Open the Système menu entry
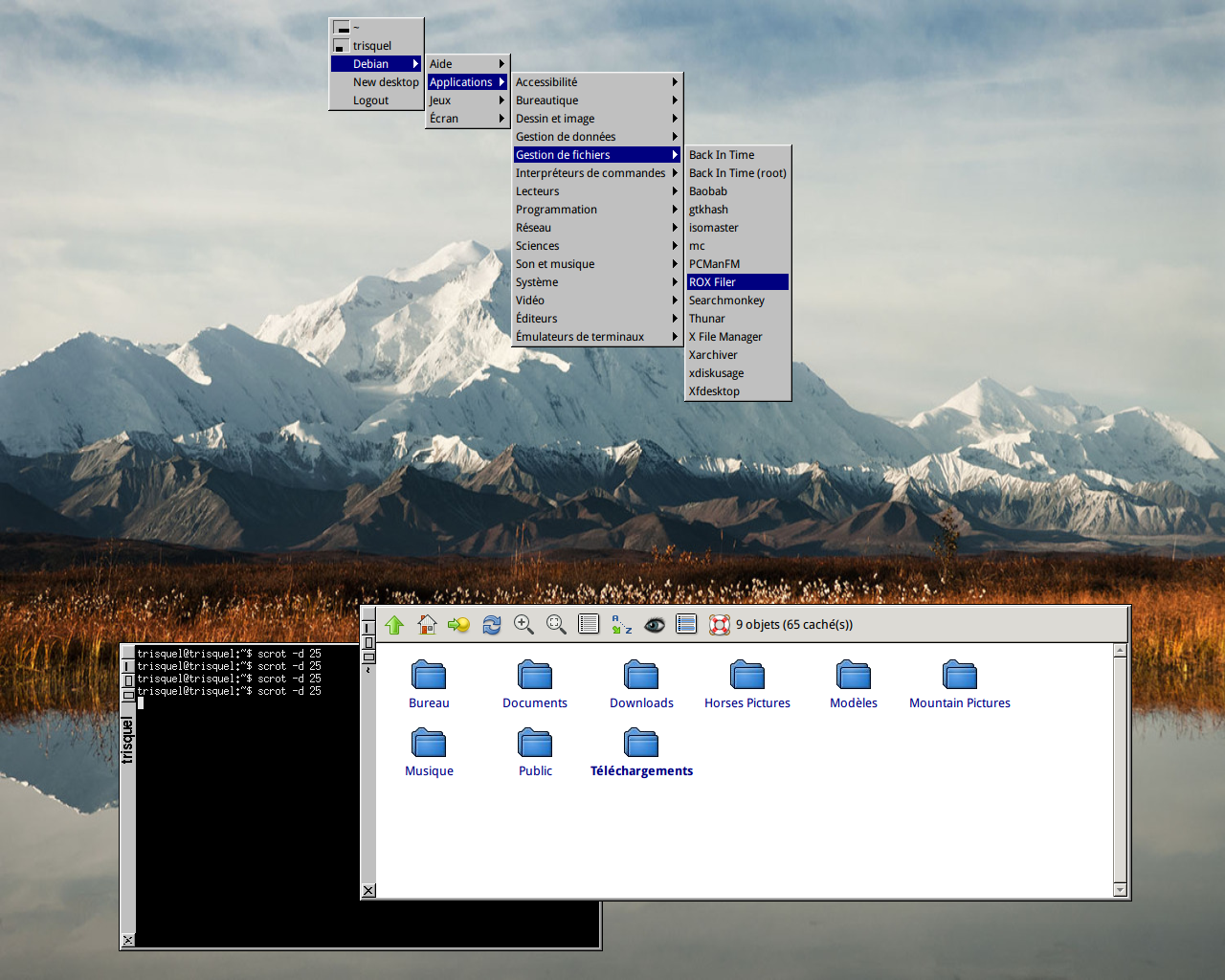 pos(596,282)
